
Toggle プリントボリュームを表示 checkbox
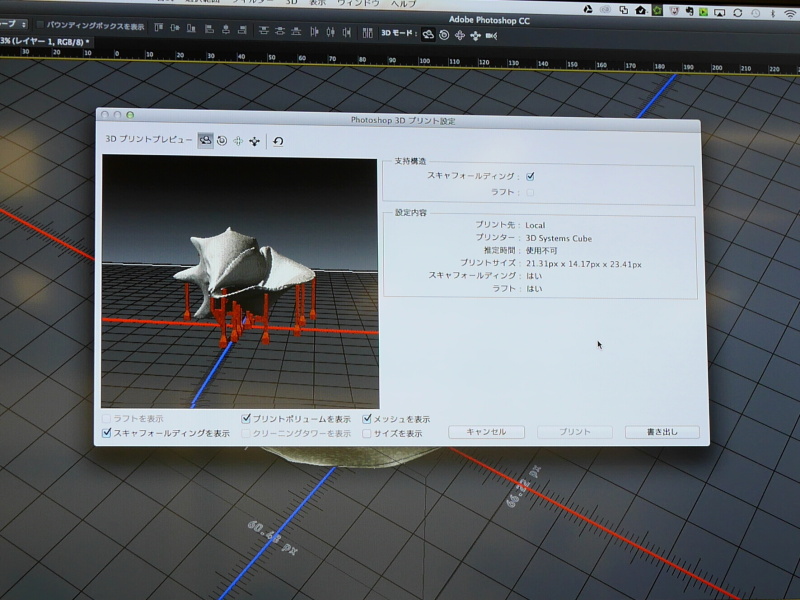point(246,418)
